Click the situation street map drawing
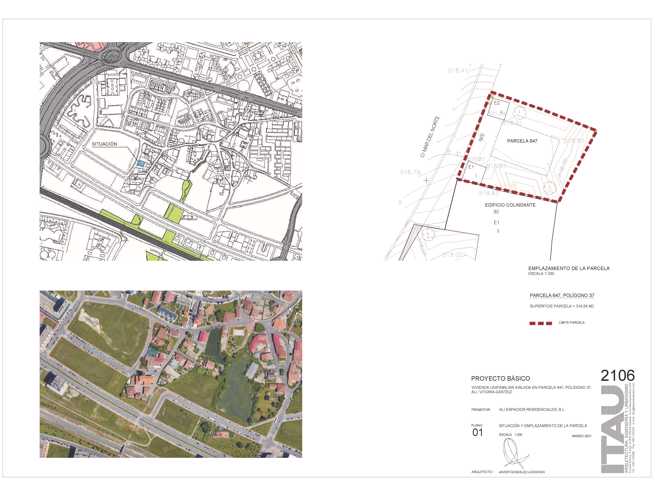Image resolution: width=655 pixels, height=480 pixels. pos(170,150)
